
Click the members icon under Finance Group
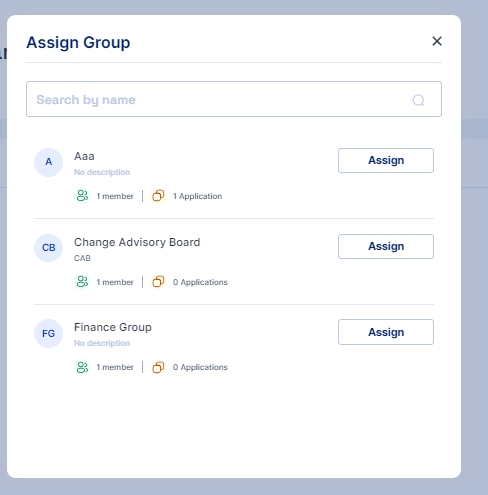pyautogui.click(x=82, y=367)
